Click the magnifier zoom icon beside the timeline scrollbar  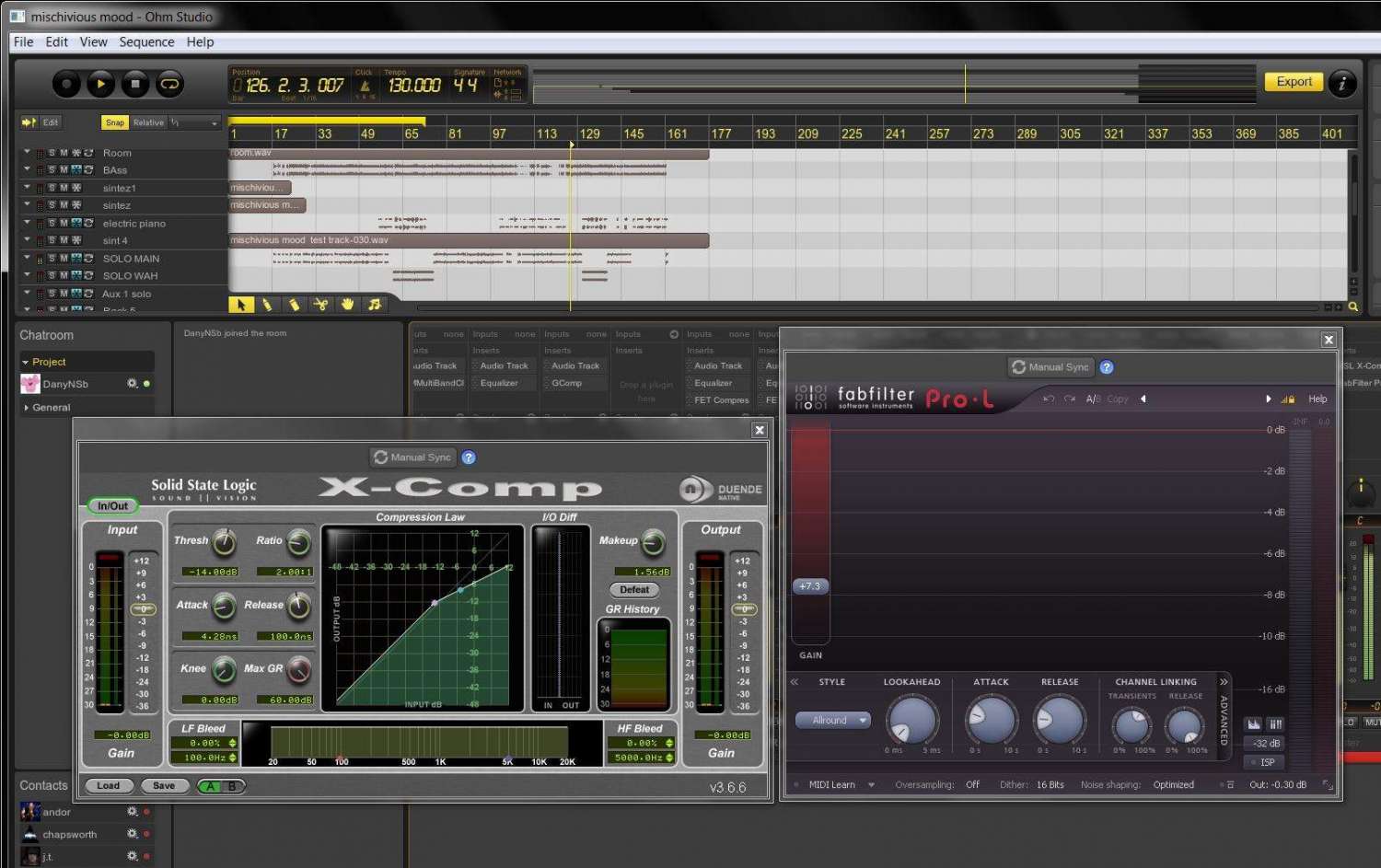1353,307
